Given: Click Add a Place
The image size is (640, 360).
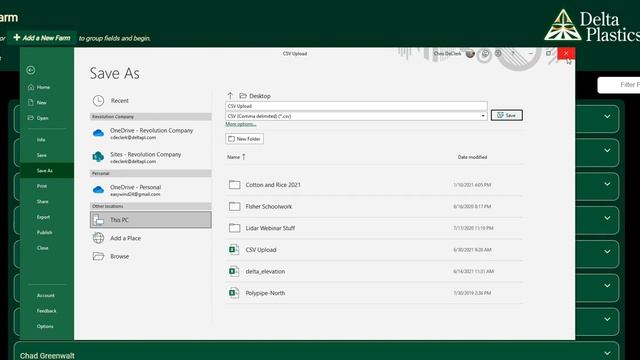Looking at the screenshot, I should click(x=151, y=238).
